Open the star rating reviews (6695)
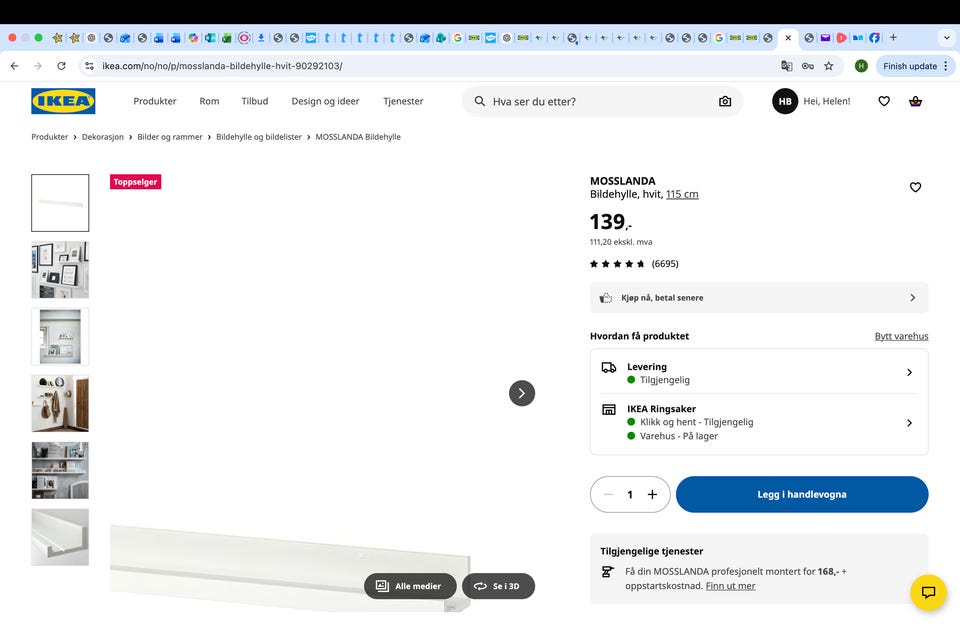The height and width of the screenshot is (624, 960). click(x=634, y=264)
